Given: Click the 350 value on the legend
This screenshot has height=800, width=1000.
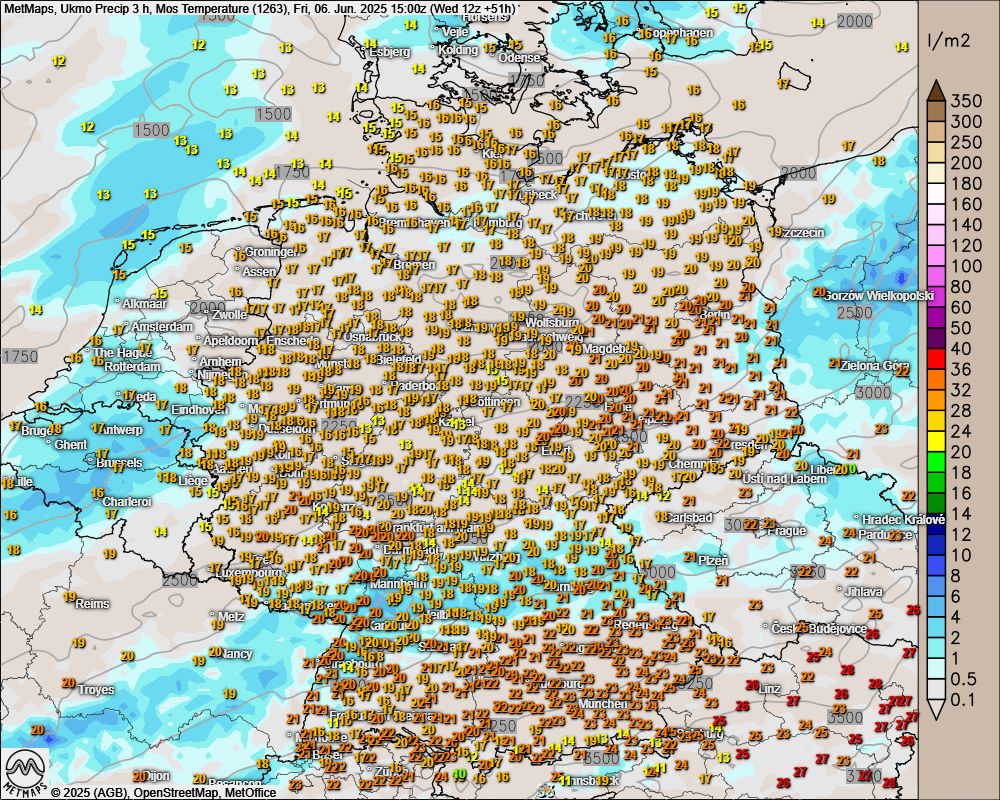Looking at the screenshot, I should (x=966, y=100).
